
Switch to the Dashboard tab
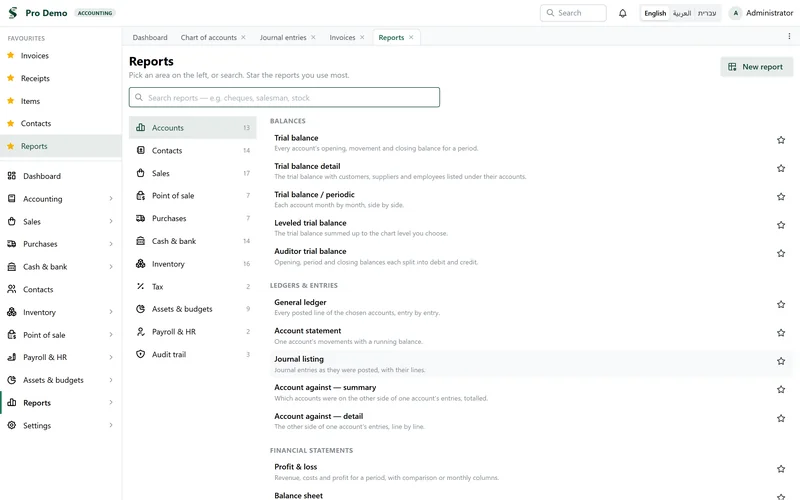[x=150, y=37]
